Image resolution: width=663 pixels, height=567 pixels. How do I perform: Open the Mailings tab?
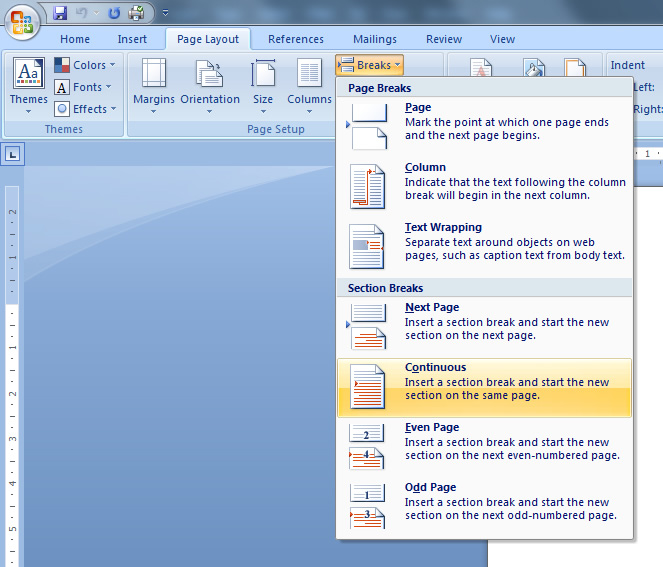tap(375, 39)
